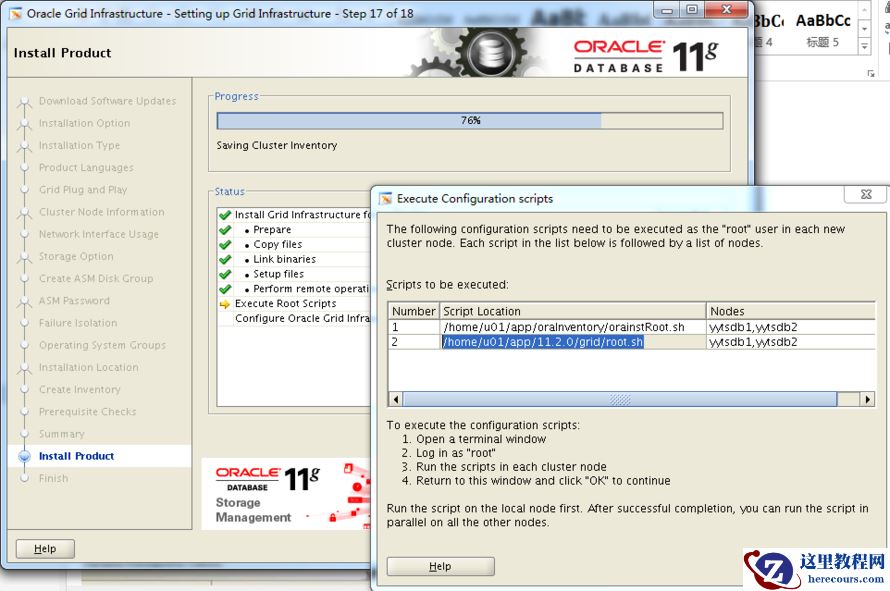This screenshot has height=591, width=890.
Task: Click the Number column header
Action: [414, 311]
